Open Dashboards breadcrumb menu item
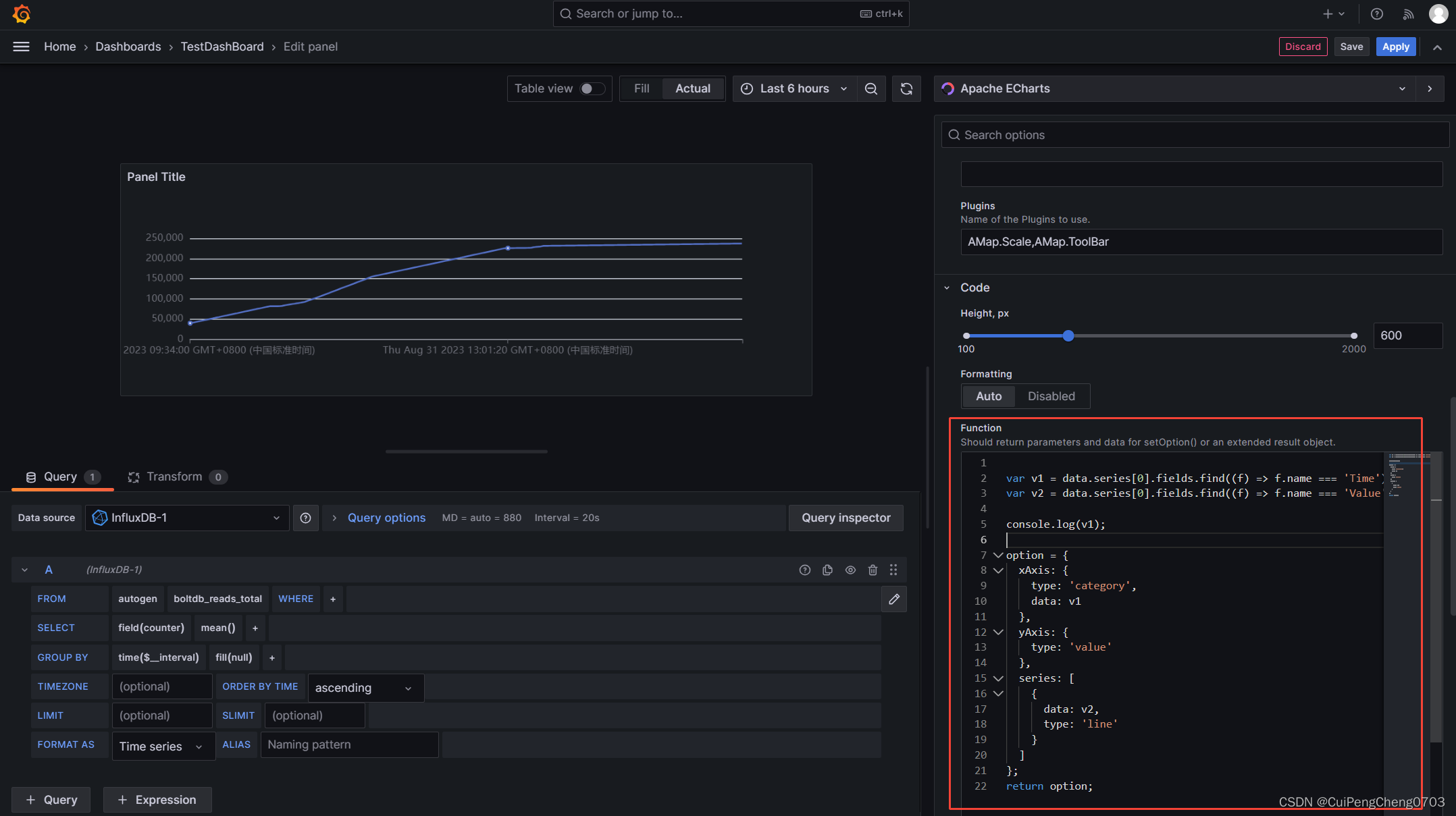 128,47
